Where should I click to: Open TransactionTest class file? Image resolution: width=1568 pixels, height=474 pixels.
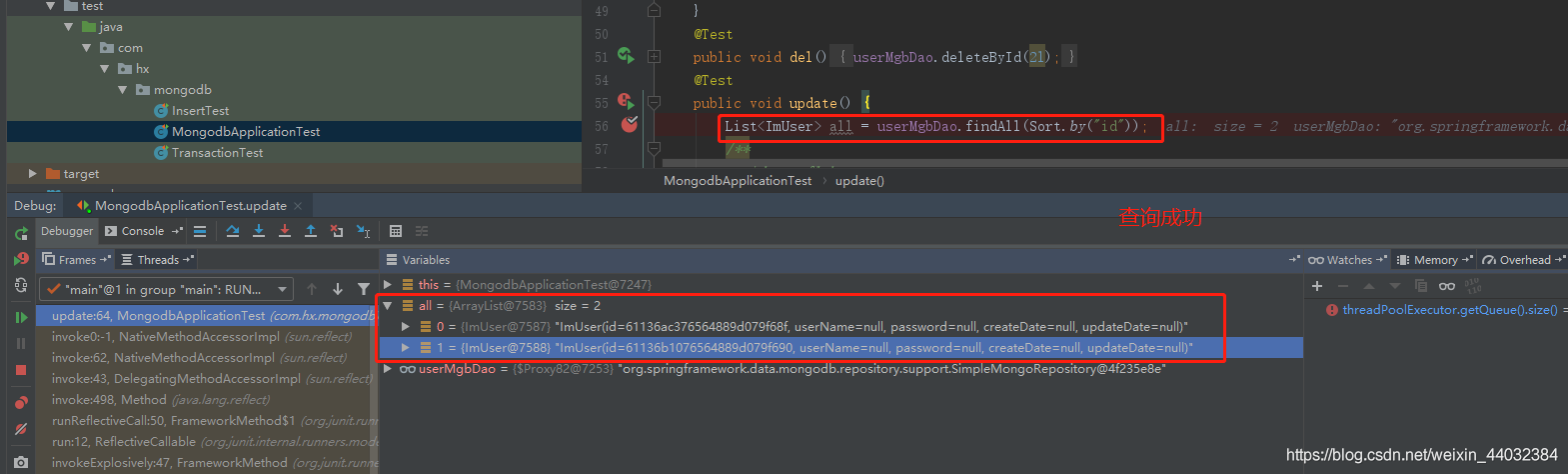(217, 153)
